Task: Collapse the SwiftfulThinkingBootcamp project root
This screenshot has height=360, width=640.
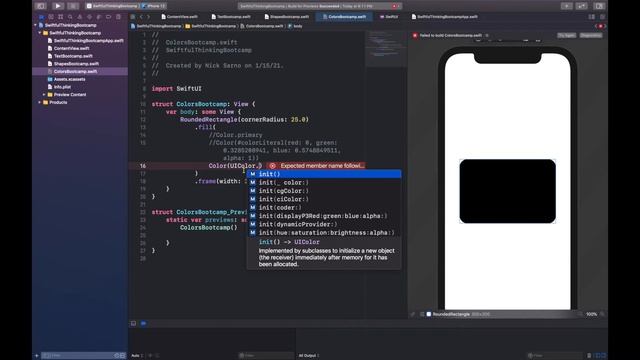Action: pyautogui.click(x=36, y=25)
